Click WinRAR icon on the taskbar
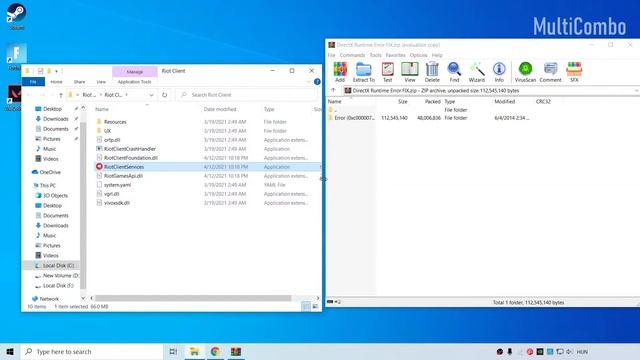 click(x=236, y=351)
